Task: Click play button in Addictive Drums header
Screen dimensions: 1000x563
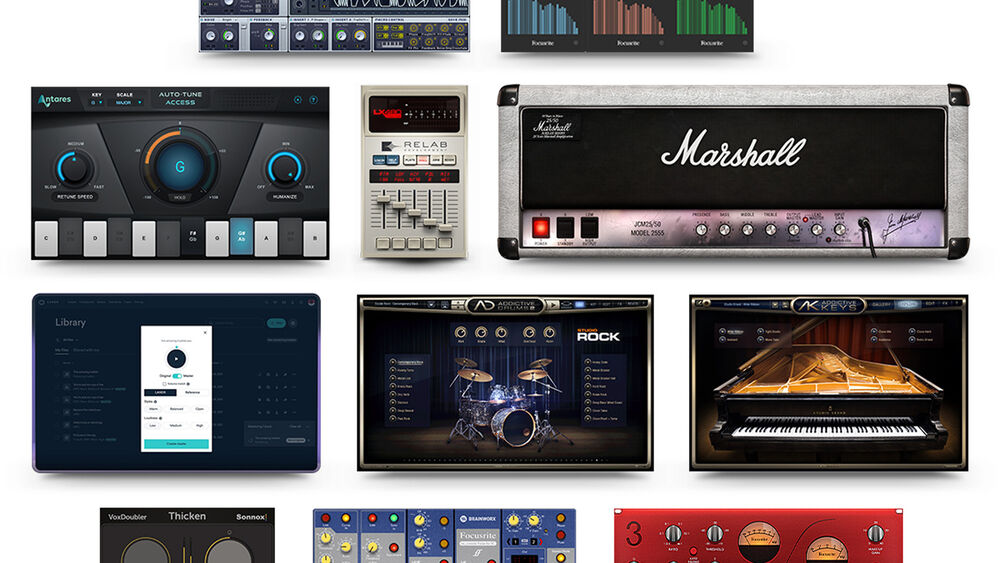Action: tap(552, 305)
